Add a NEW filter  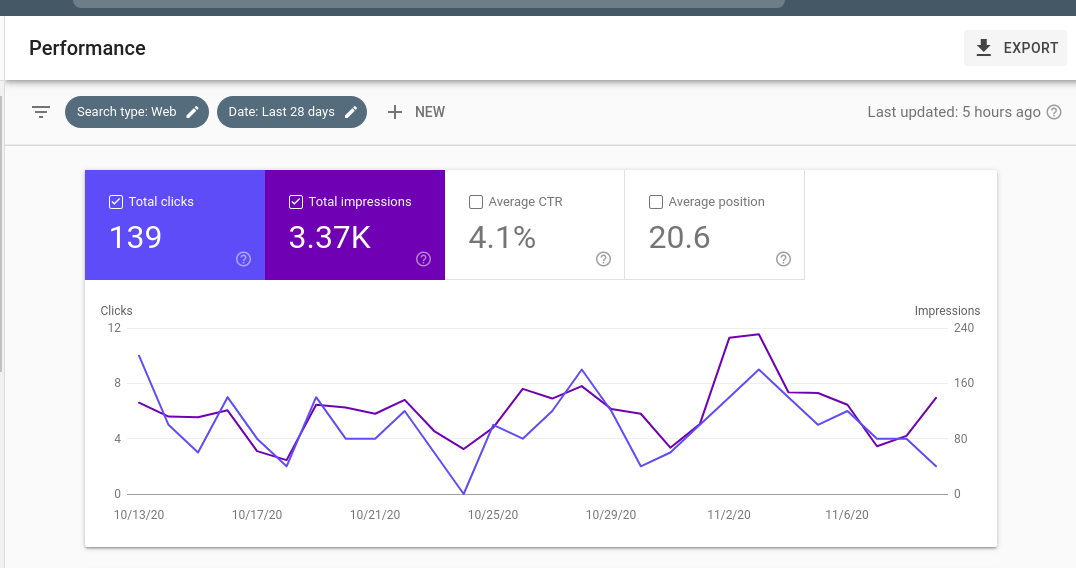(x=416, y=112)
